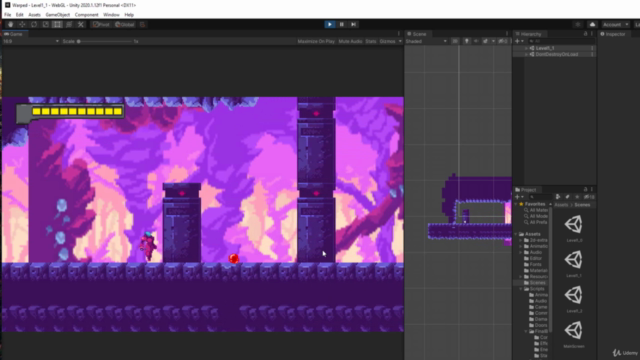
Task: Click Search by Type icon in Project
Action: (558, 197)
